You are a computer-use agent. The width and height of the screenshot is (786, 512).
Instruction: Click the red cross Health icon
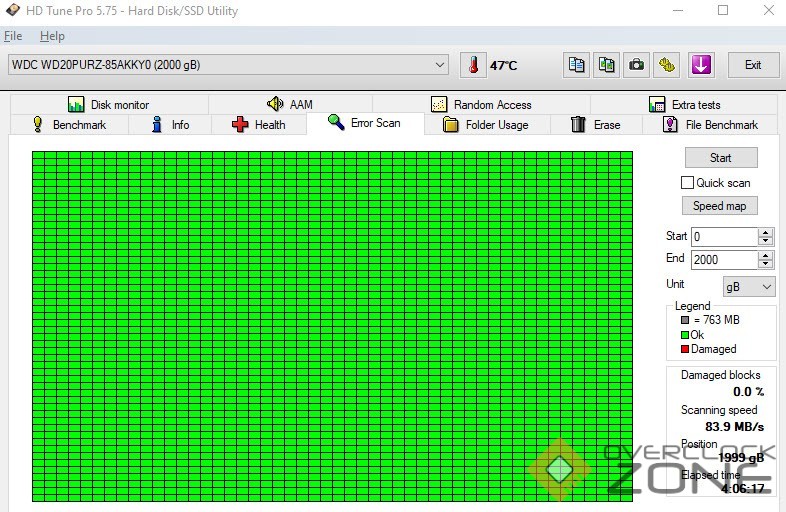[x=240, y=124]
